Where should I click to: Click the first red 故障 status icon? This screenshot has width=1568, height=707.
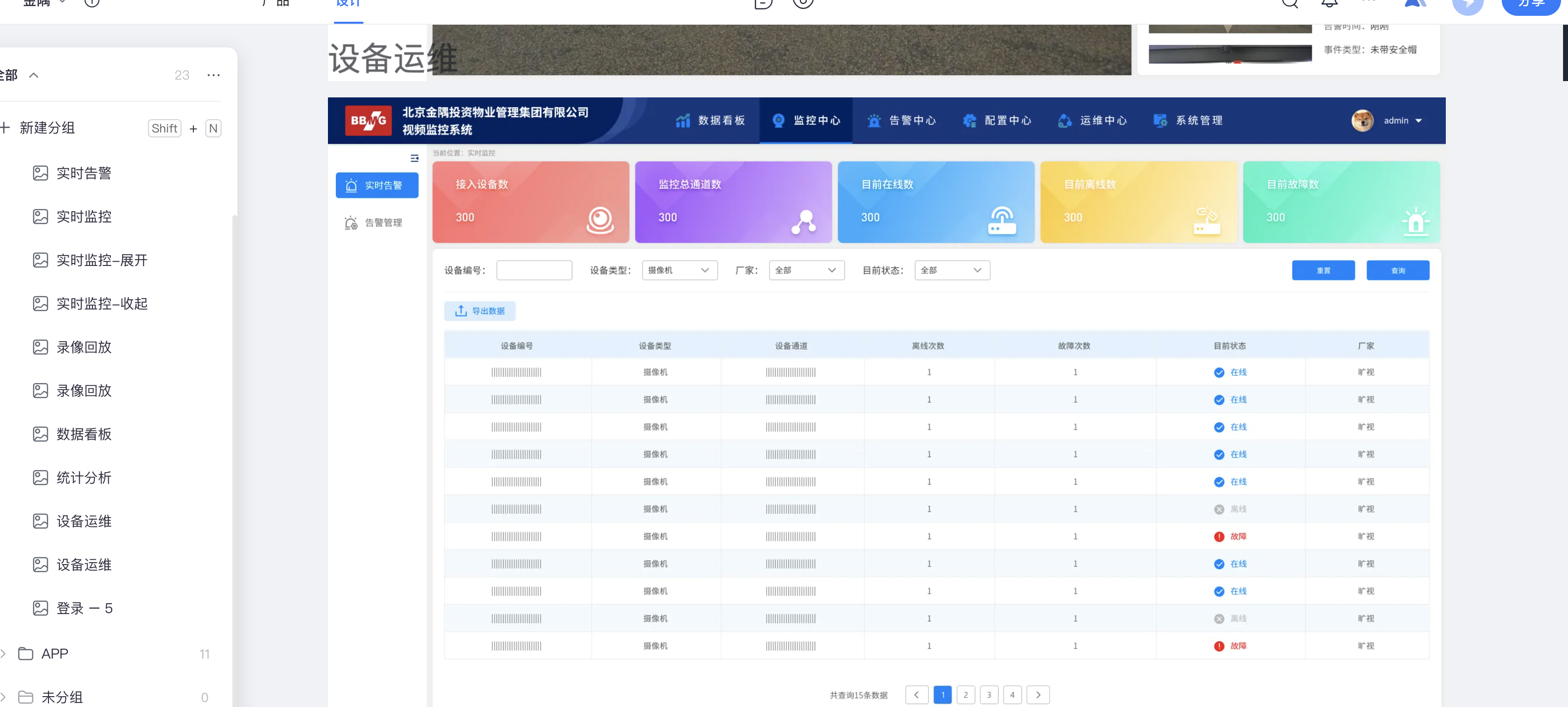1219,536
